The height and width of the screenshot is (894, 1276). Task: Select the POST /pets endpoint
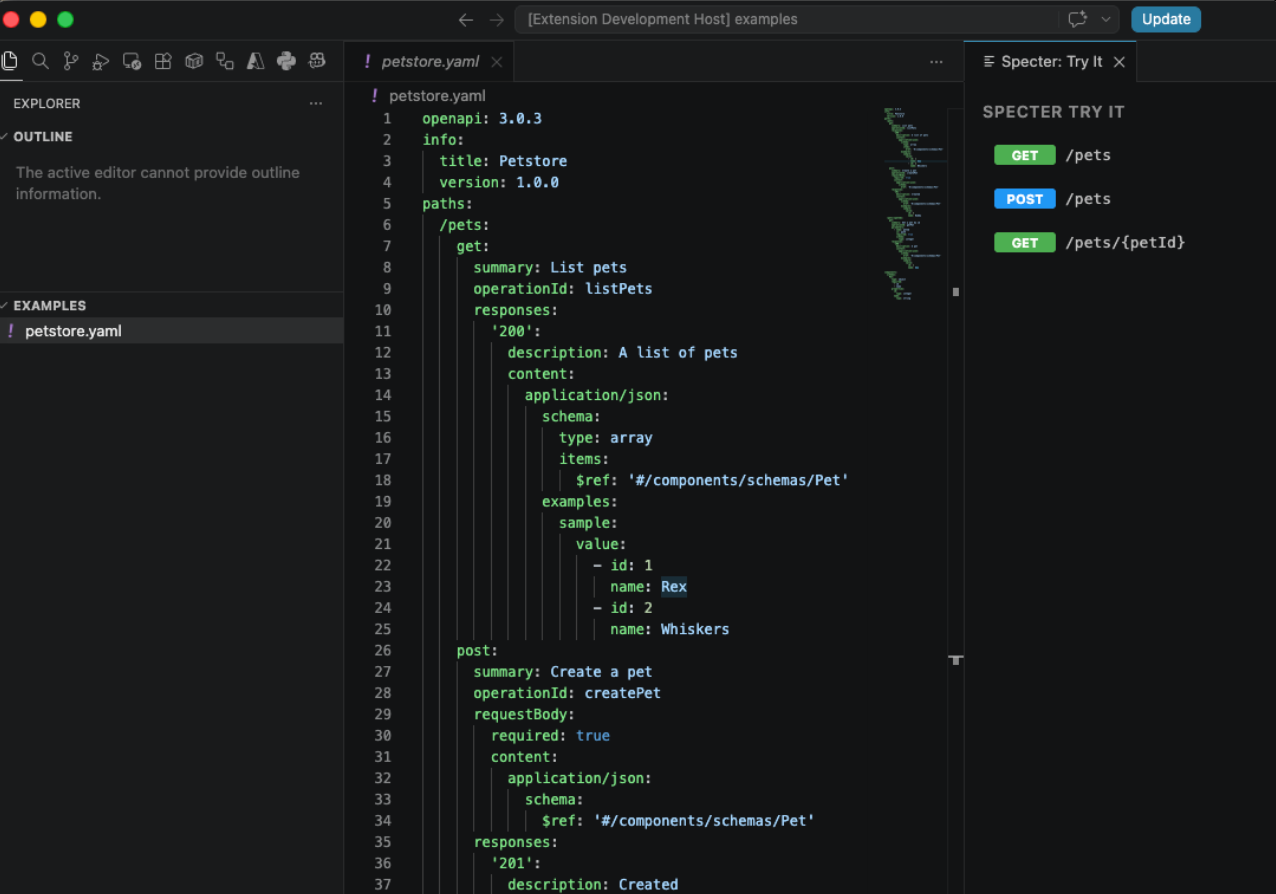[x=1052, y=199]
